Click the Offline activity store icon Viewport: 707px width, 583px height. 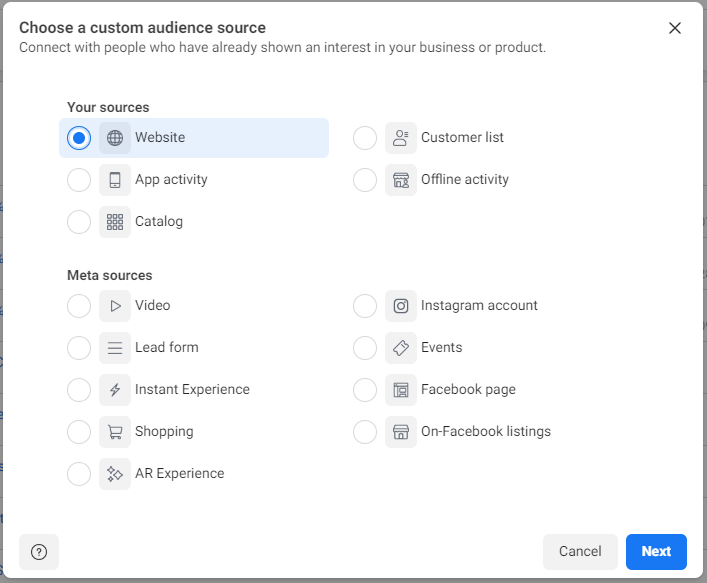[x=401, y=180]
